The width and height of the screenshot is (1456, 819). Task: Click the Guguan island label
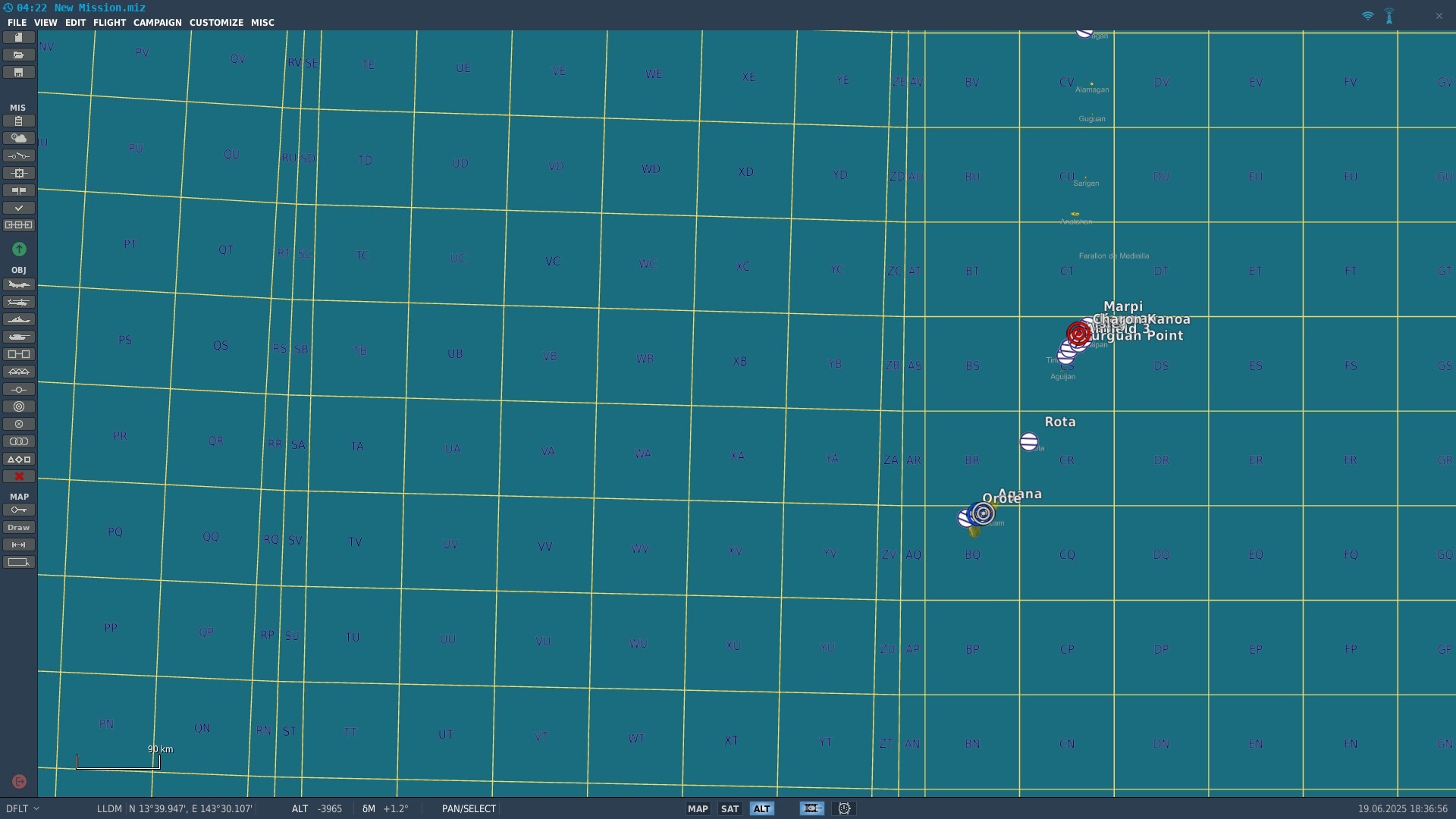tap(1092, 118)
